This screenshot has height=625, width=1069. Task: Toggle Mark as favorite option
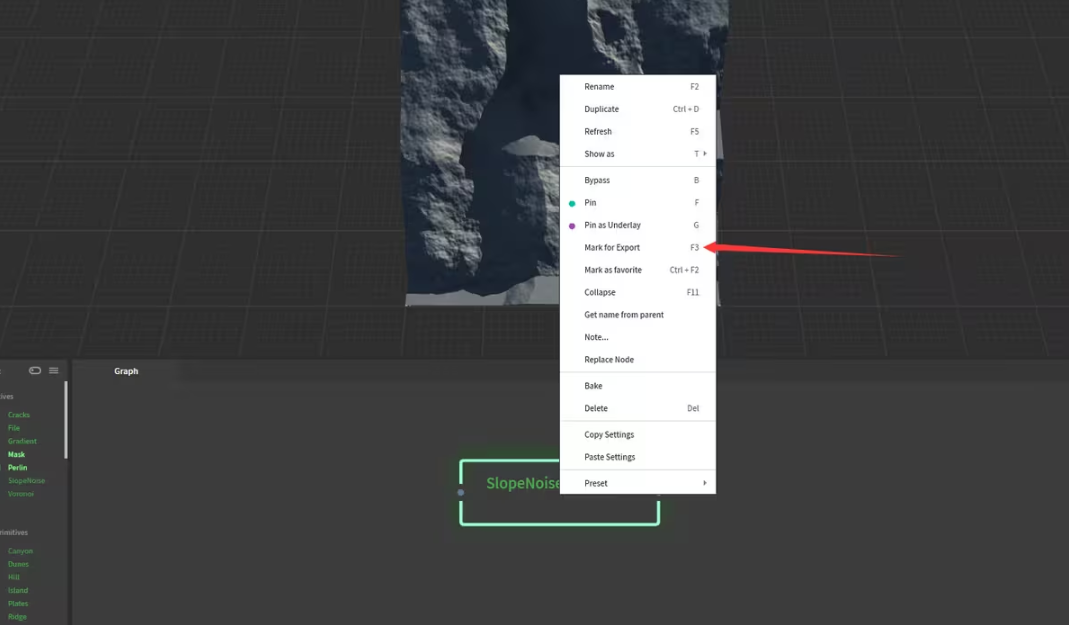pos(613,270)
